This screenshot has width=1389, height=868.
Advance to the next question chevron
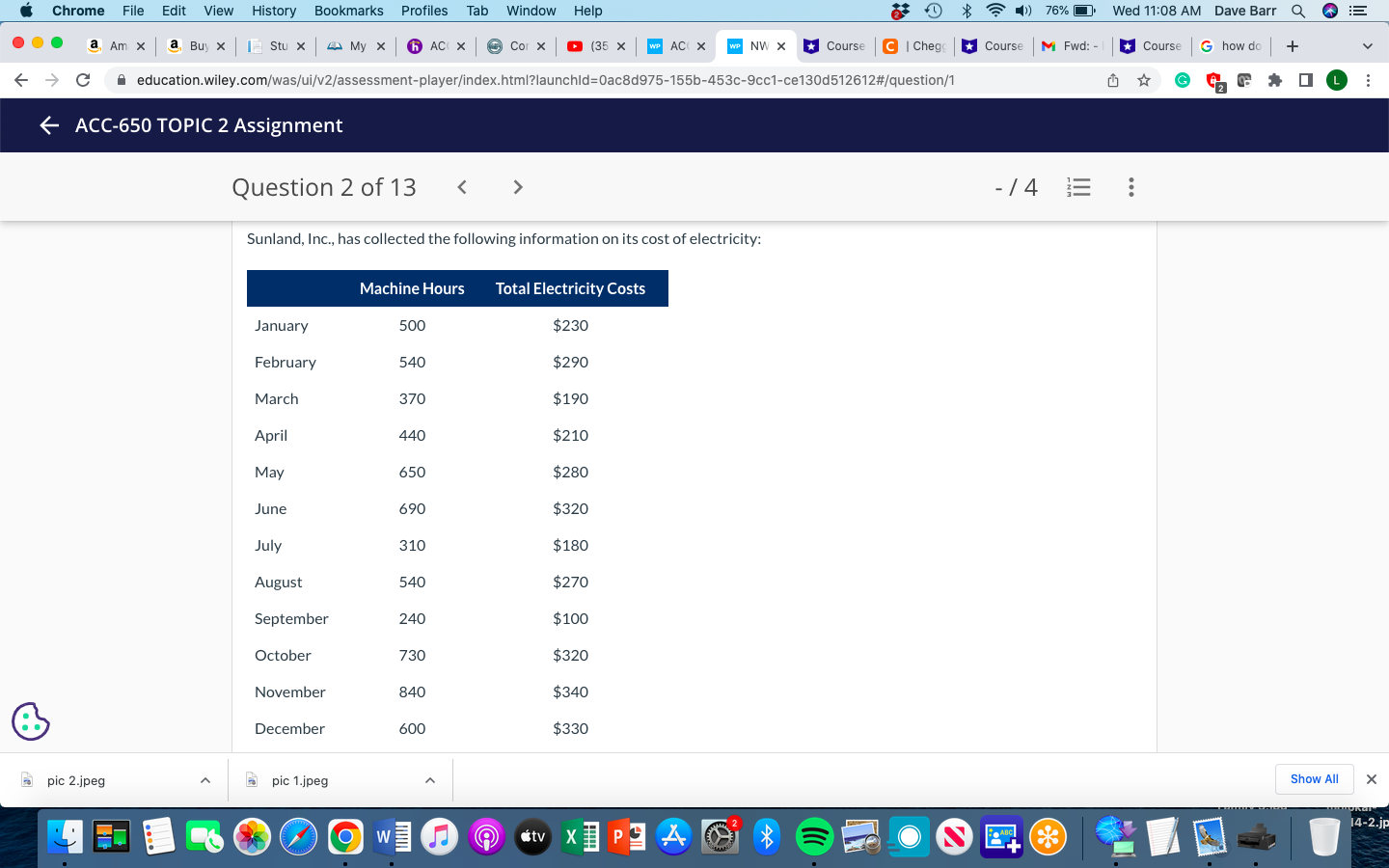[518, 187]
